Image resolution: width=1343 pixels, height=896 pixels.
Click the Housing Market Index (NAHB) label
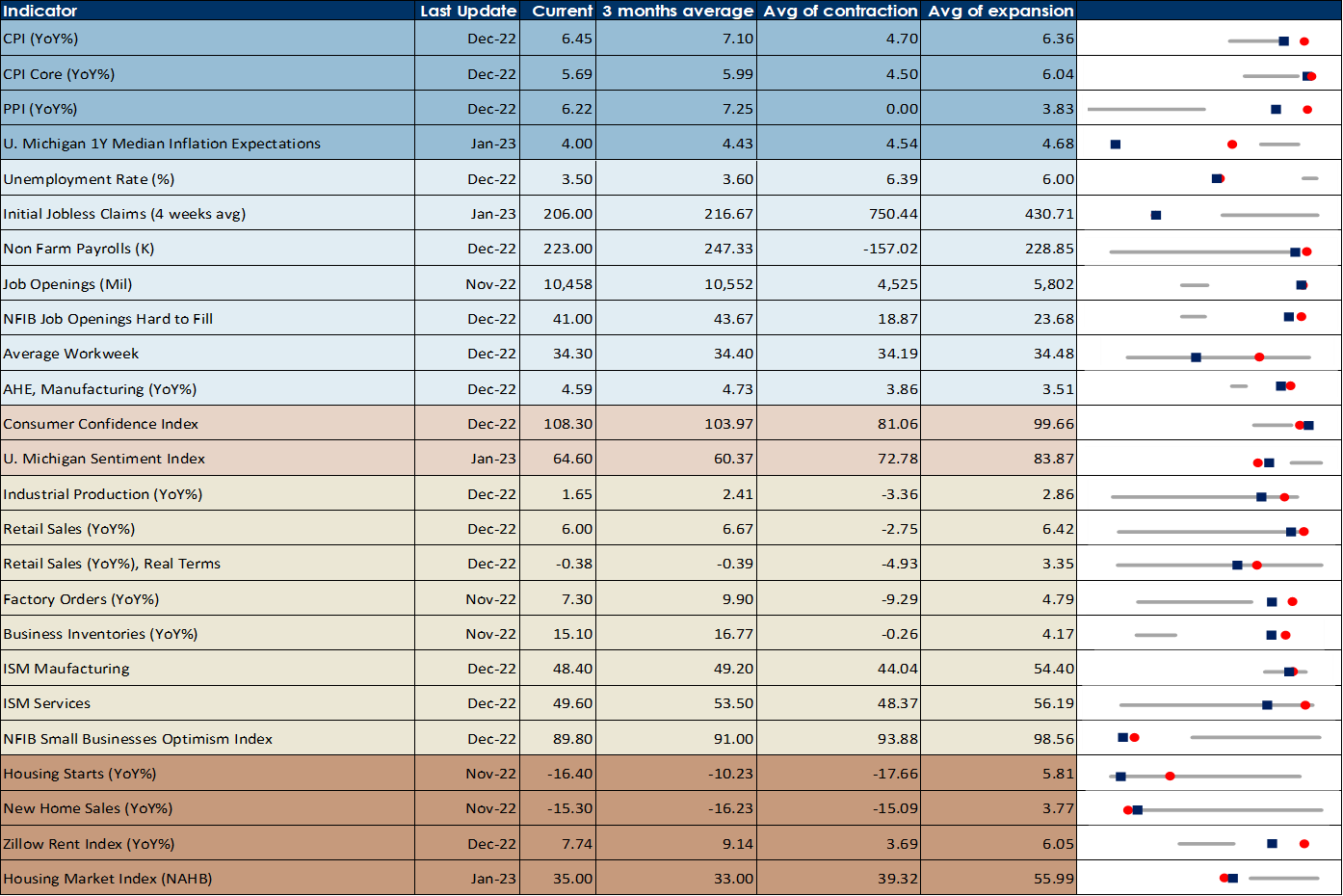107,879
